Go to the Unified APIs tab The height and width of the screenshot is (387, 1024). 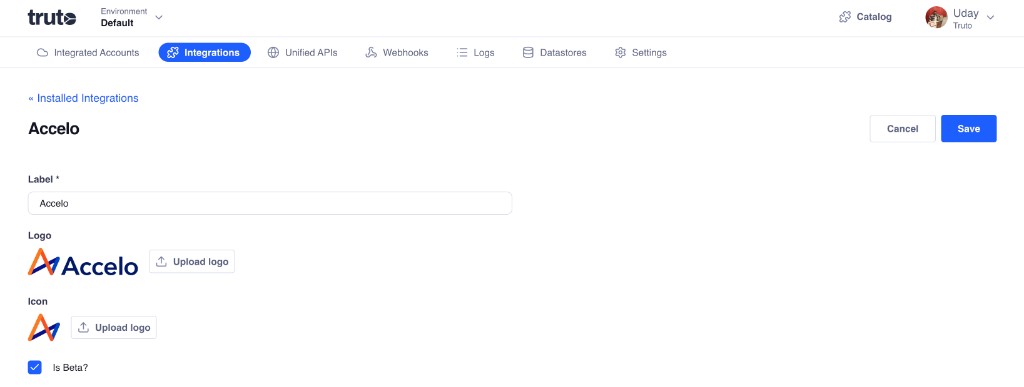(x=302, y=53)
